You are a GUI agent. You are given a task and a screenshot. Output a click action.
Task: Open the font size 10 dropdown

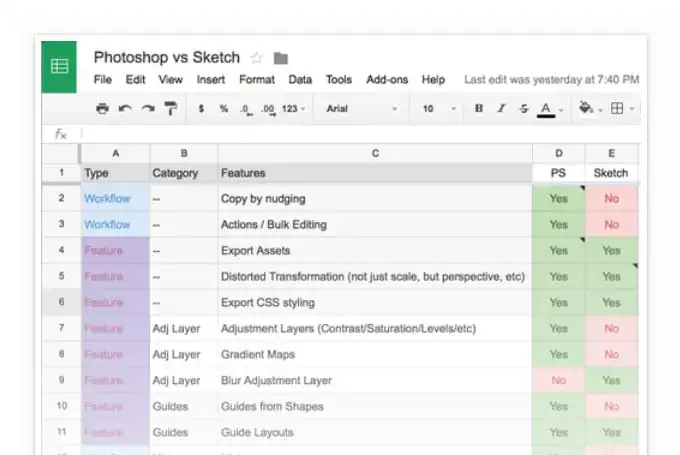click(x=438, y=108)
